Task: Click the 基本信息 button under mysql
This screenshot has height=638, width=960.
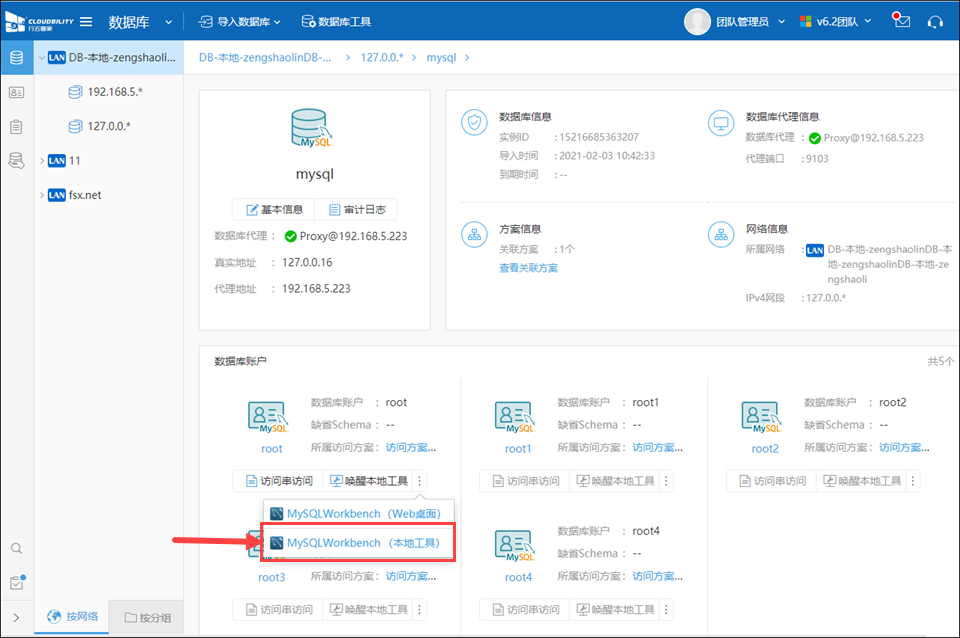Action: [273, 209]
